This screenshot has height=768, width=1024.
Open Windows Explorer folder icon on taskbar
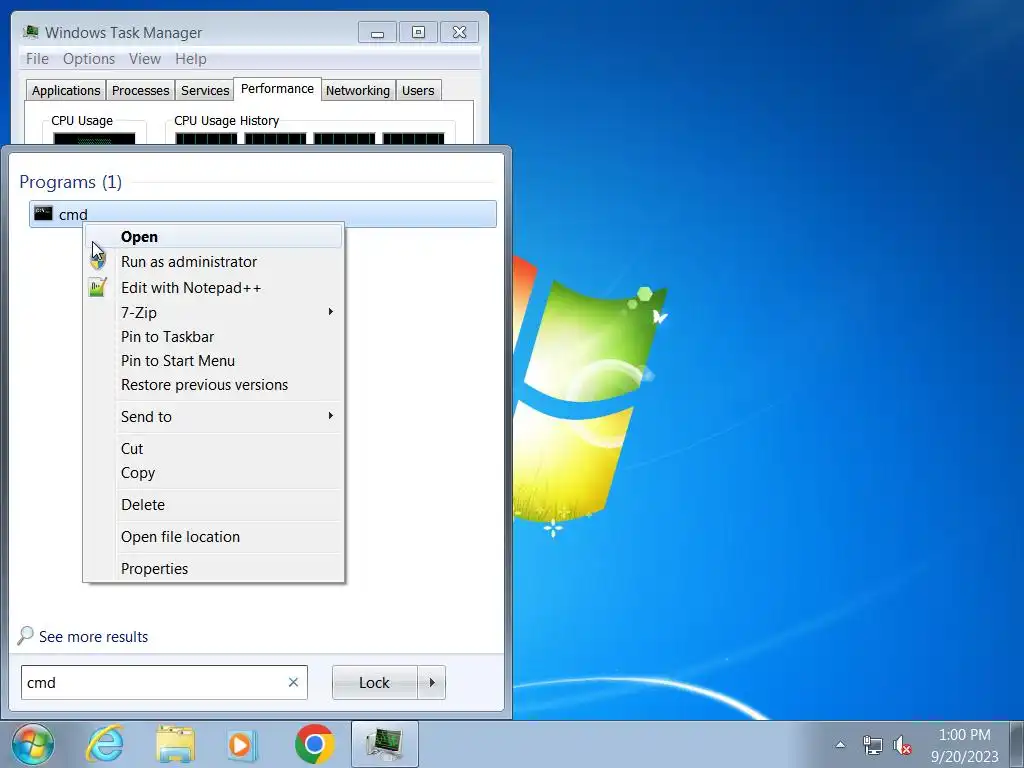(x=175, y=744)
